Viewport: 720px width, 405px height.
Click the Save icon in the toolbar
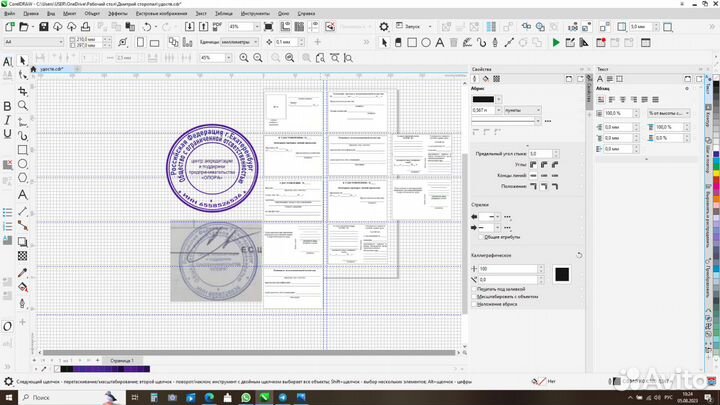tap(42, 27)
